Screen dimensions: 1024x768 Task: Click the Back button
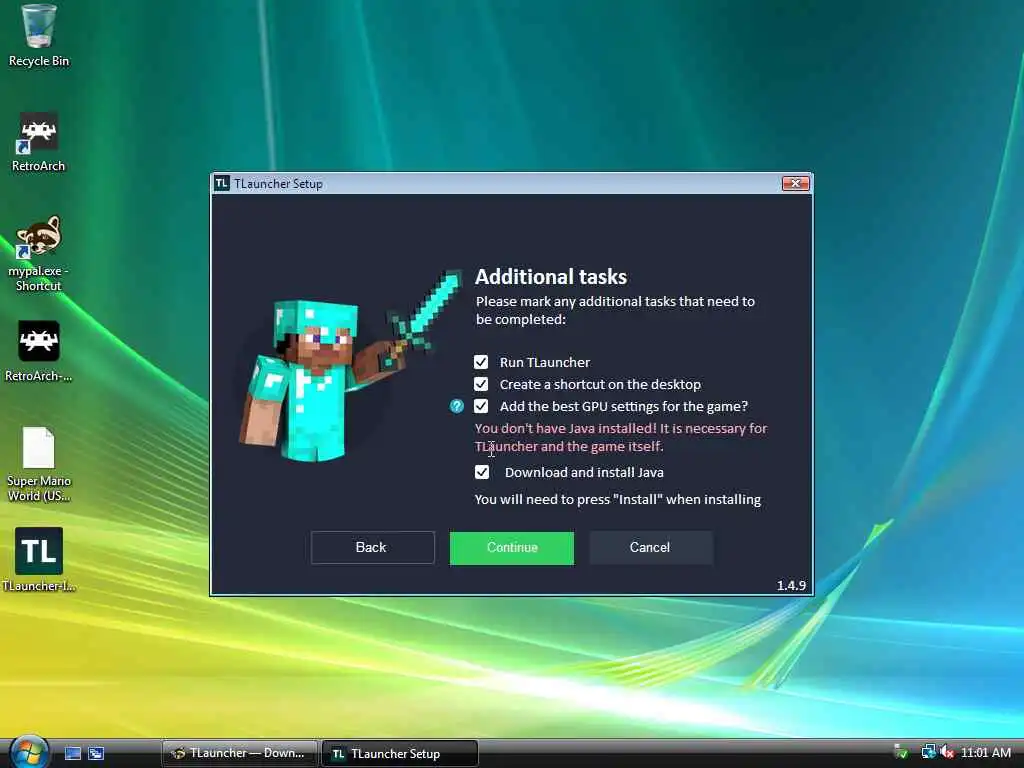point(372,547)
